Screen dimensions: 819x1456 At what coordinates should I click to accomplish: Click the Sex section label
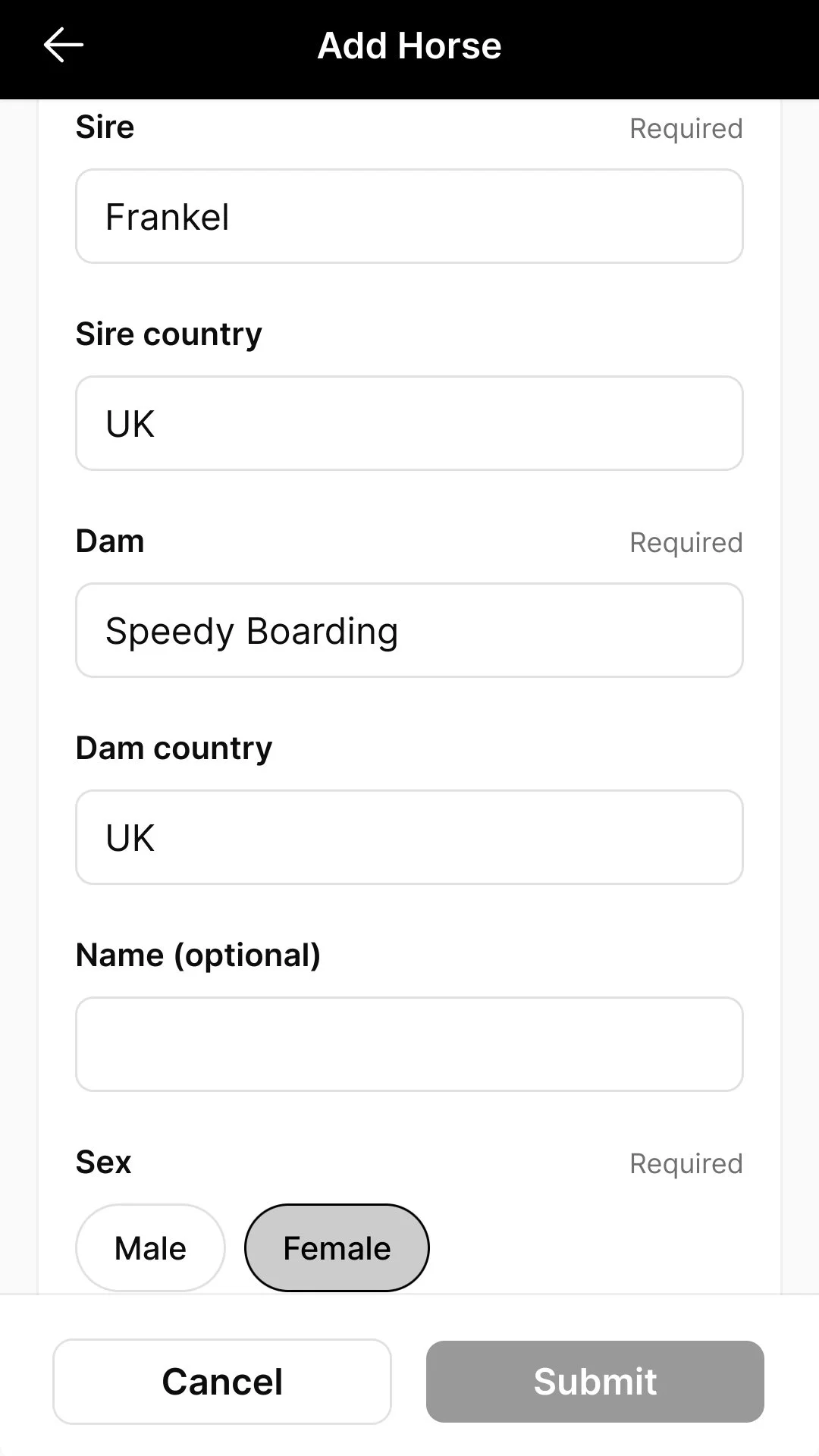point(104,1163)
